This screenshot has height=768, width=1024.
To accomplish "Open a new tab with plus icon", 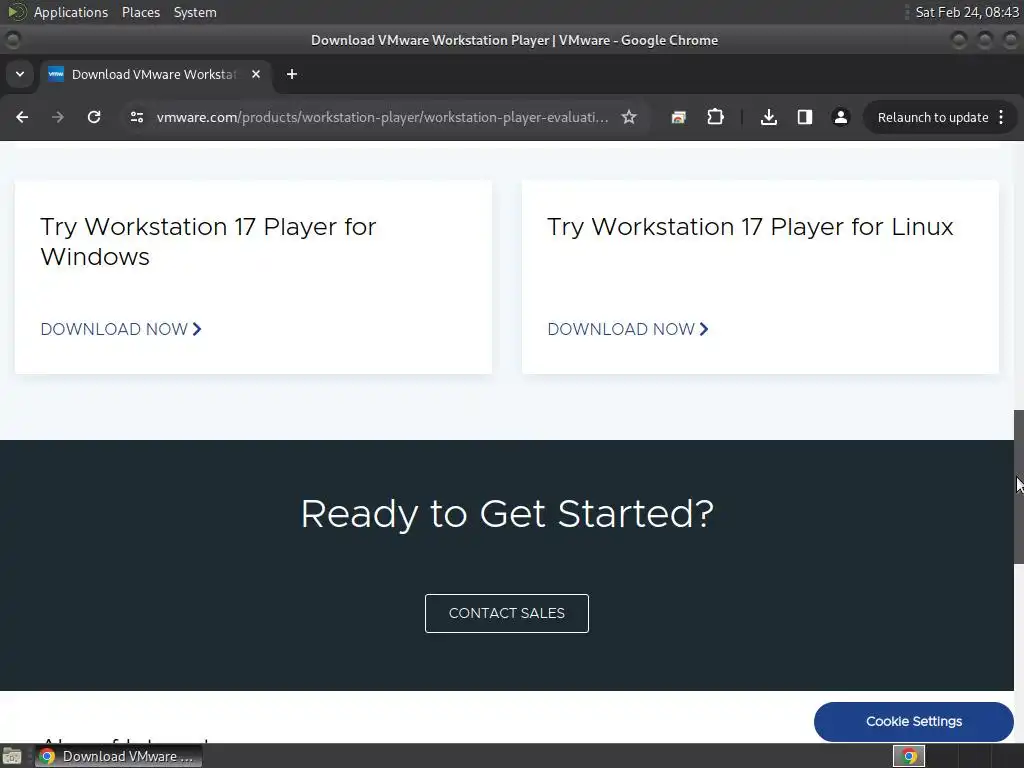I will point(292,74).
